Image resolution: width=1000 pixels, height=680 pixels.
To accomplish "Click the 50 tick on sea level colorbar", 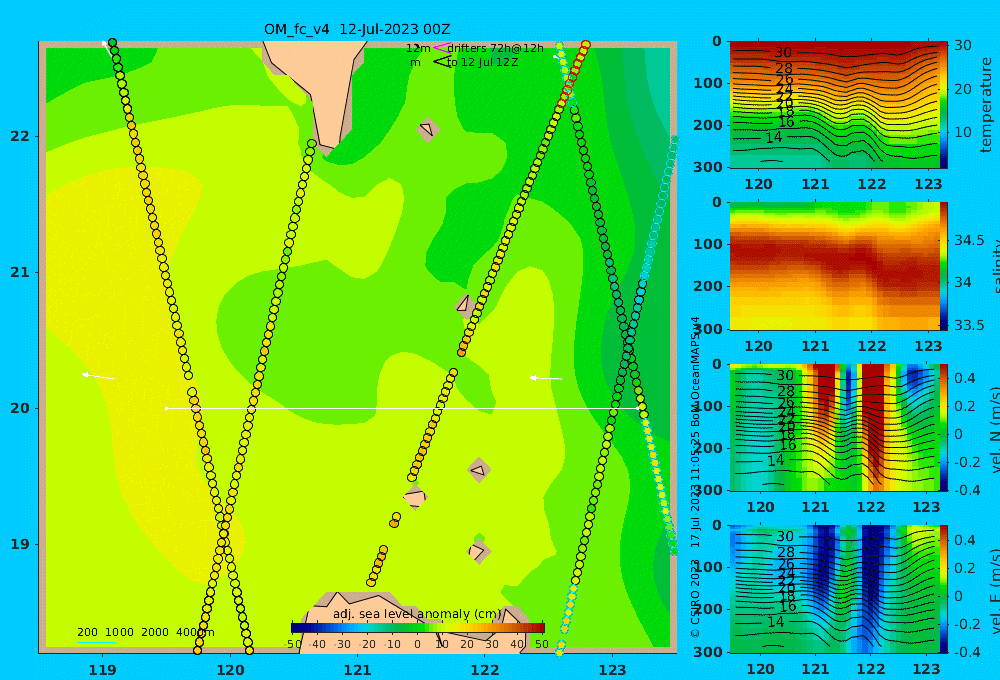I will (x=541, y=644).
